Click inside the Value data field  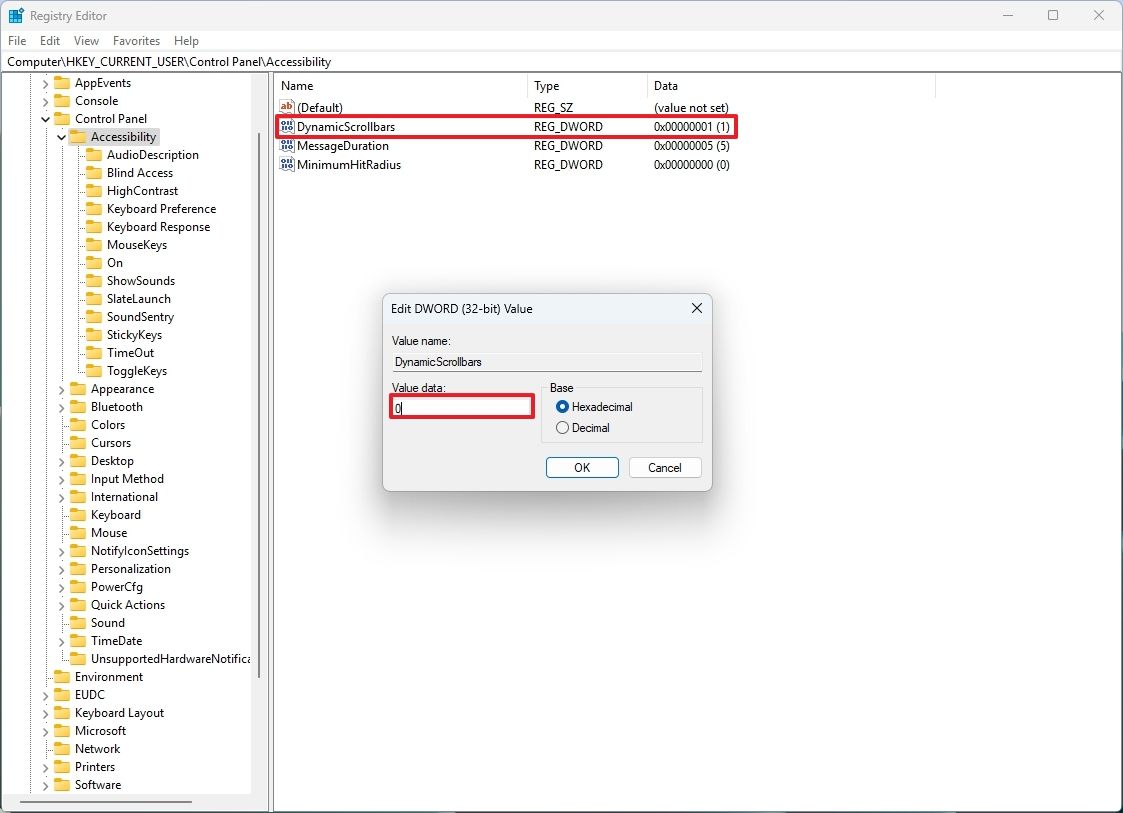click(461, 407)
